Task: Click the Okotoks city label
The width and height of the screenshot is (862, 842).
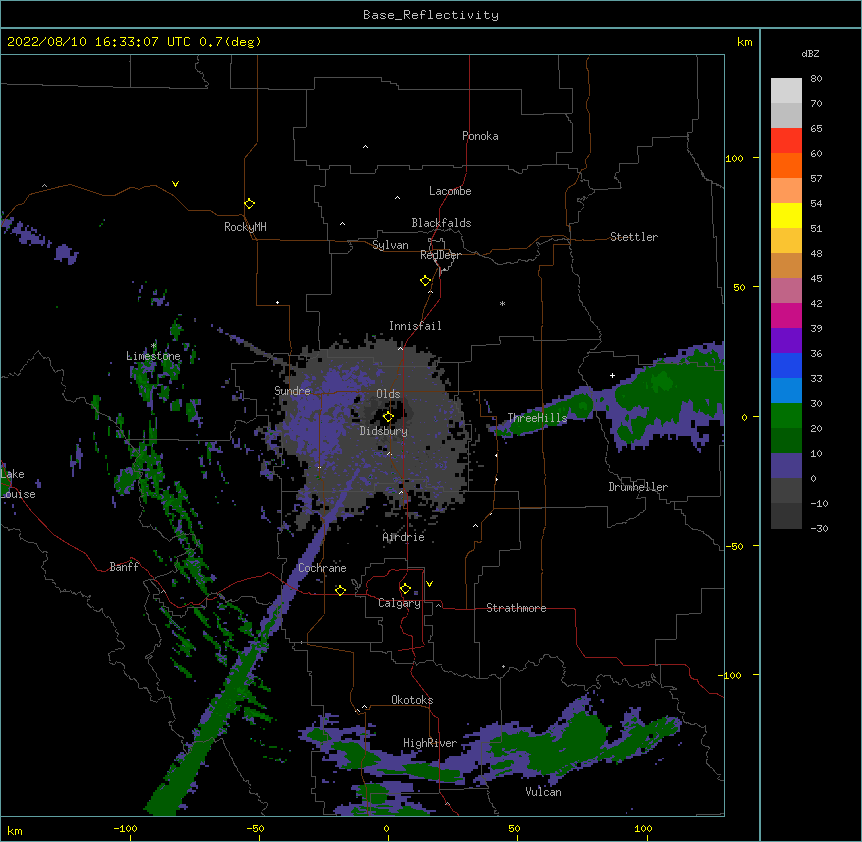Action: (412, 700)
